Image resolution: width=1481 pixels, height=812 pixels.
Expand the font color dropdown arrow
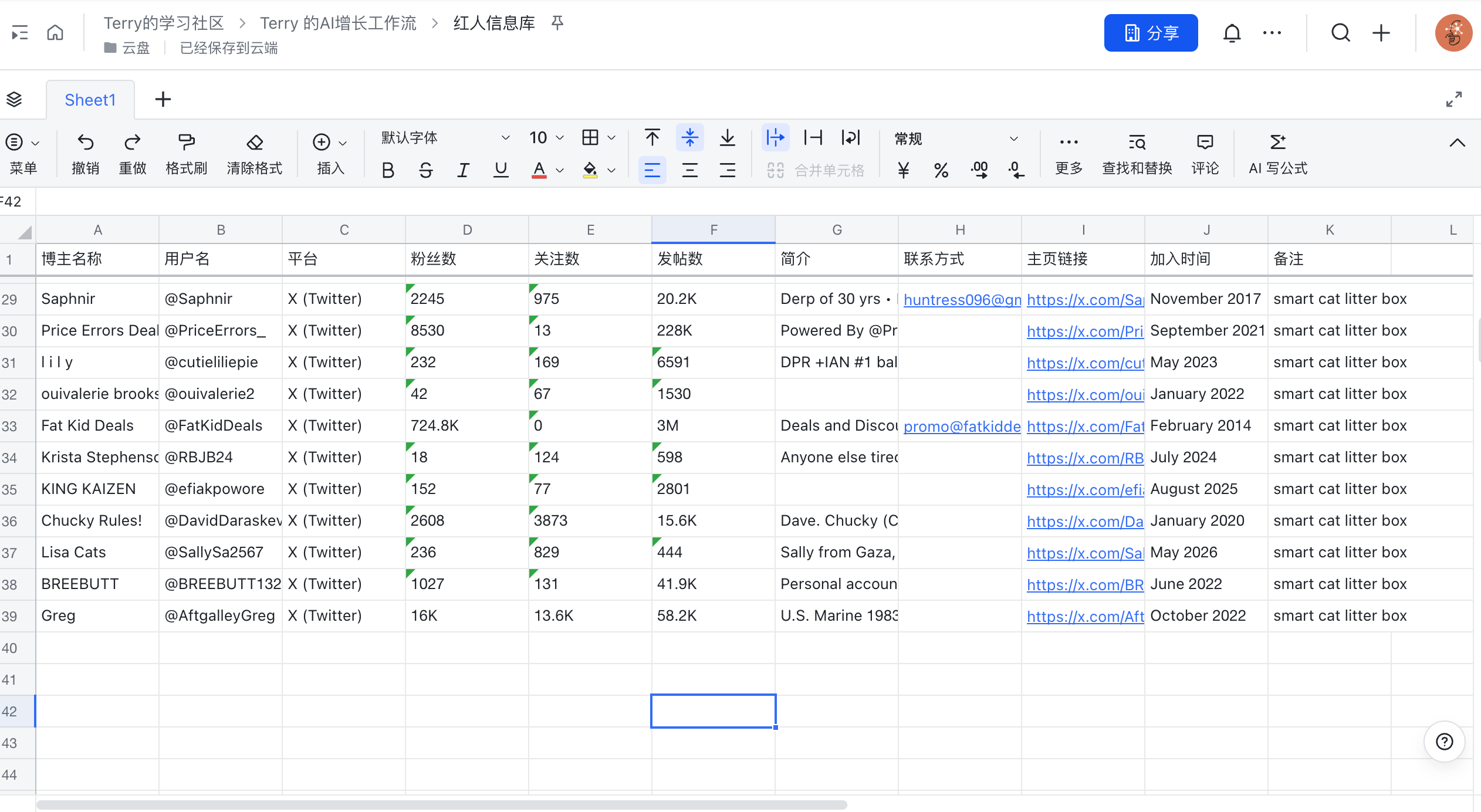coord(560,171)
